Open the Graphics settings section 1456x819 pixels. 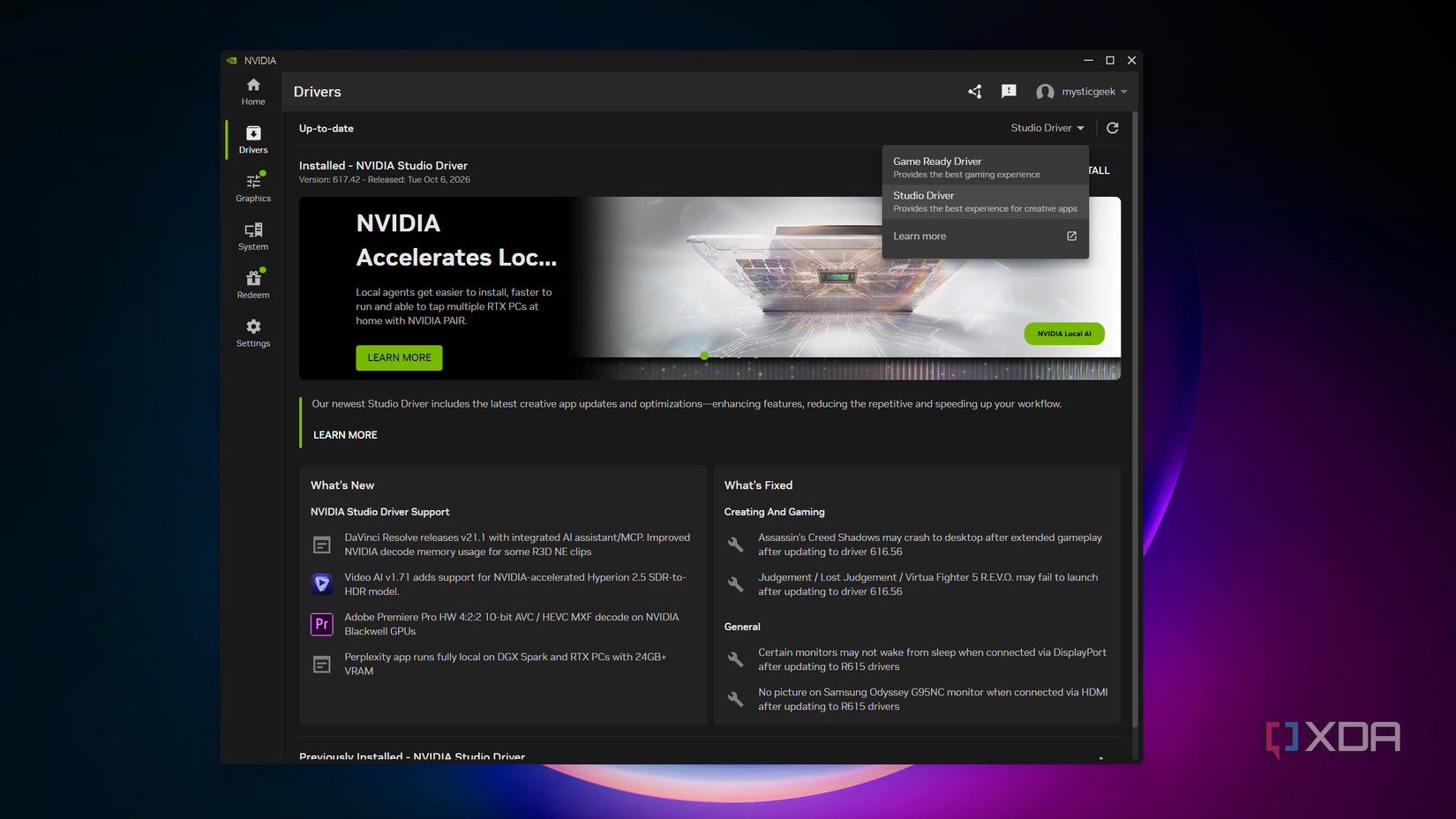(253, 189)
